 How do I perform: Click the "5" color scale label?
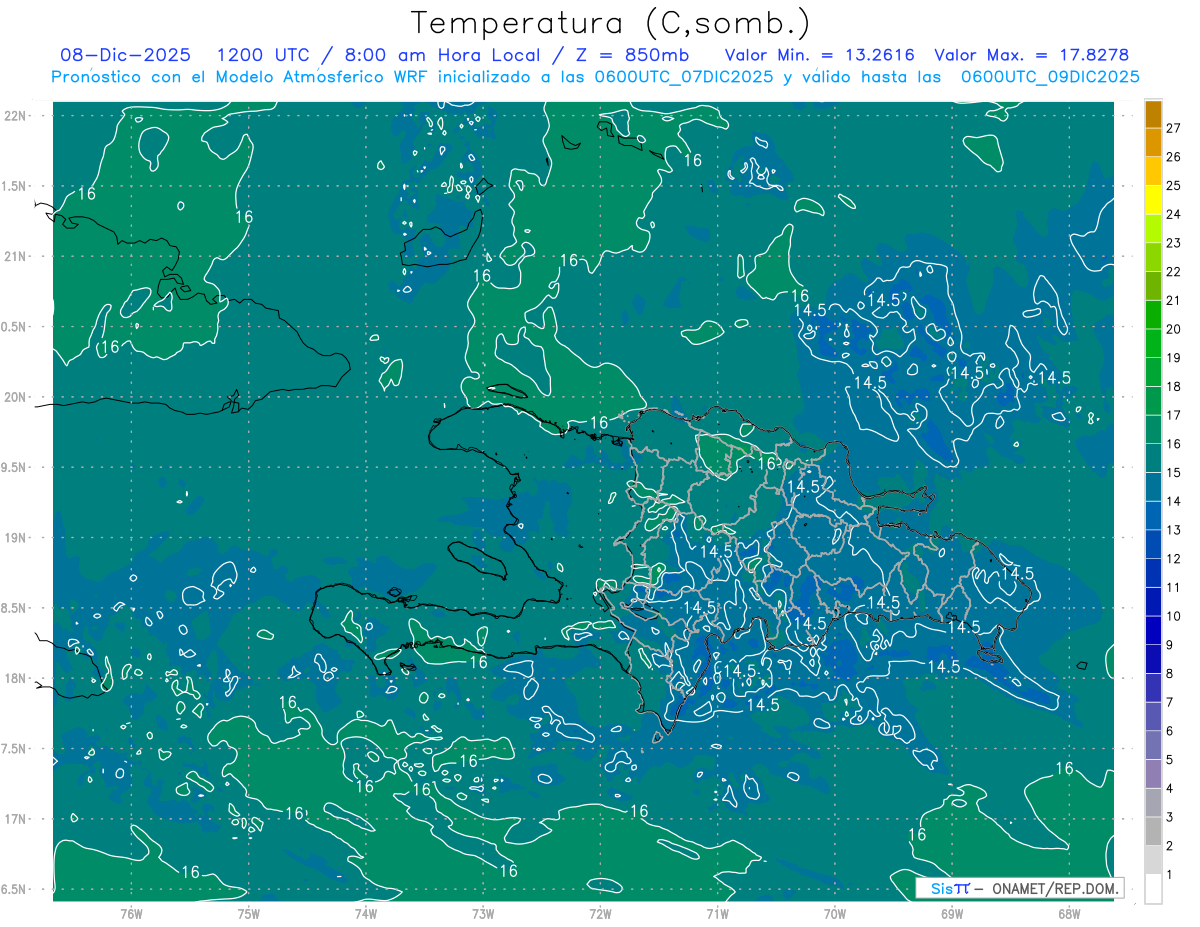pyautogui.click(x=1169, y=760)
